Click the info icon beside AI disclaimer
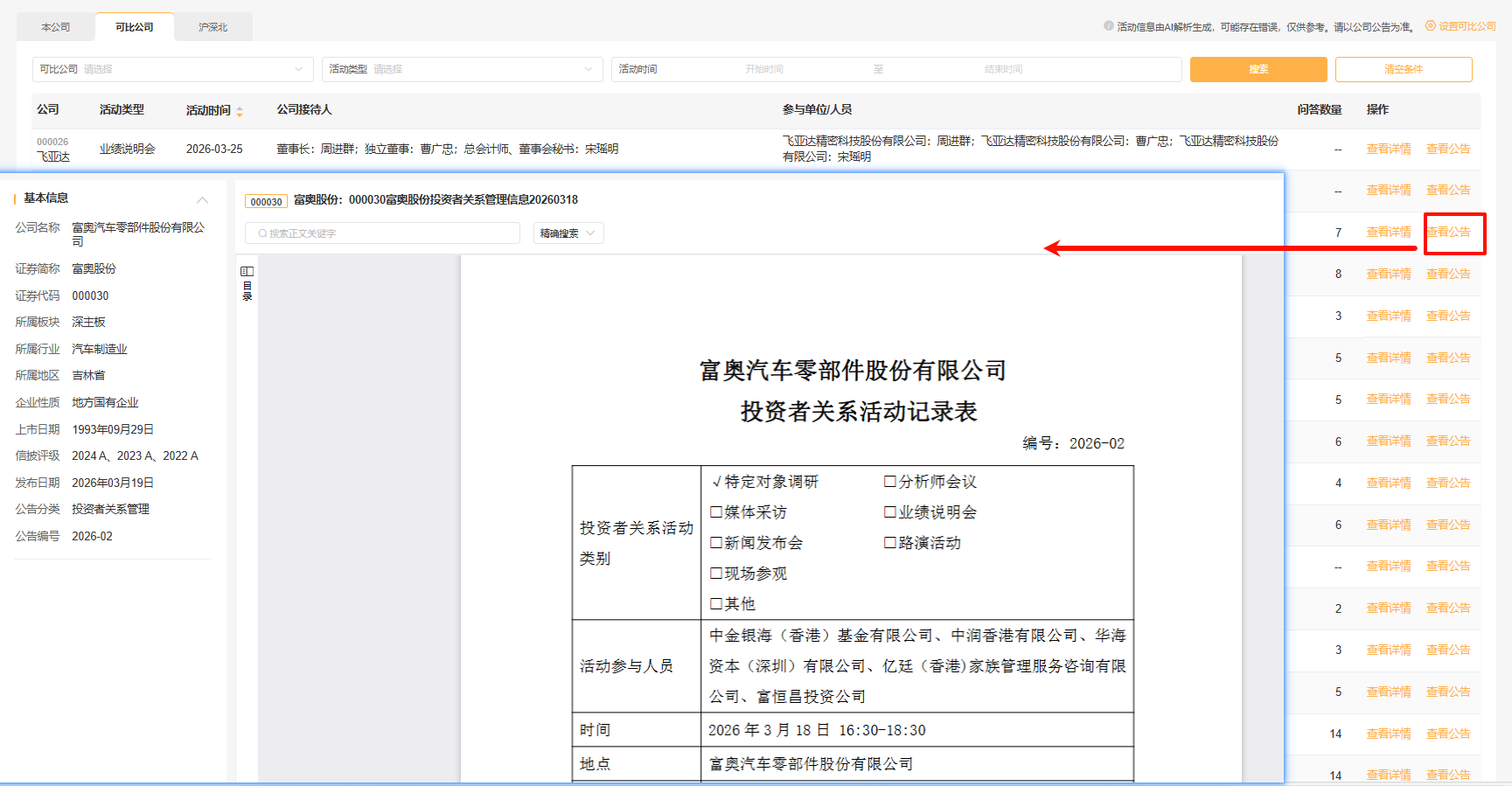The image size is (1512, 786). 1109,26
